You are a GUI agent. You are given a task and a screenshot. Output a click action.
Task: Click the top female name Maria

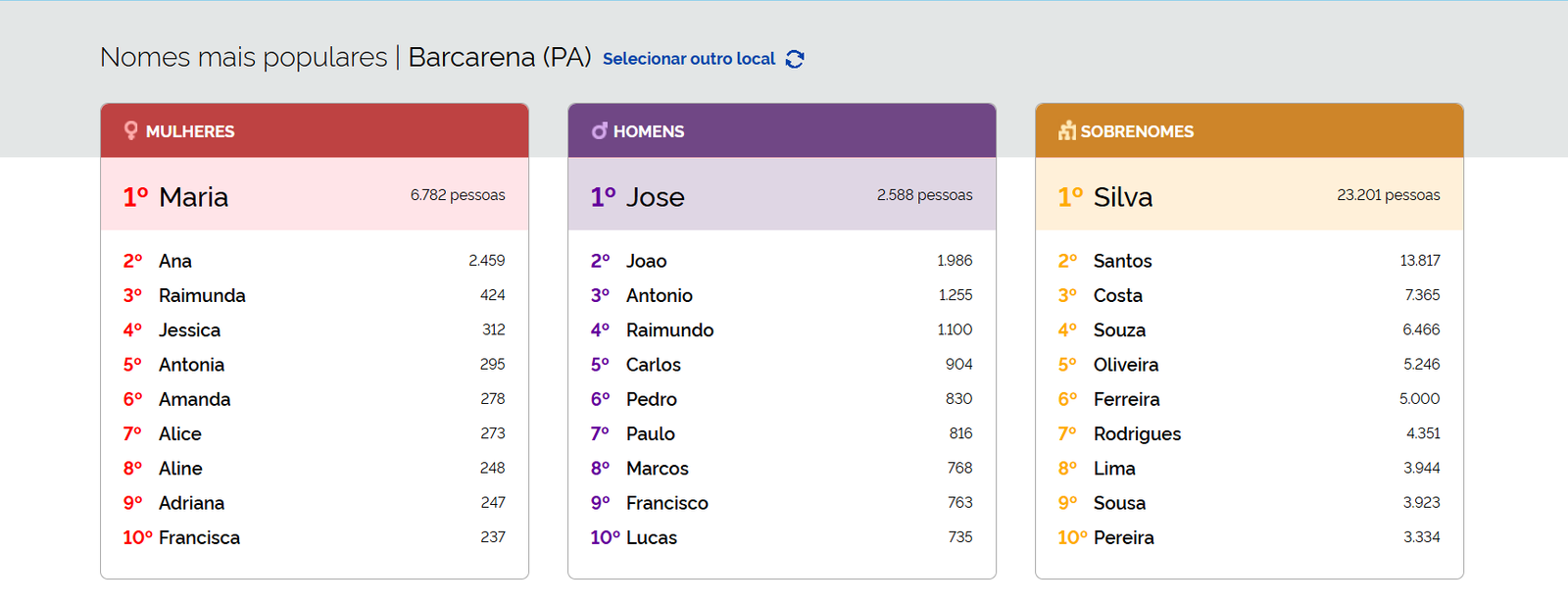[x=193, y=197]
